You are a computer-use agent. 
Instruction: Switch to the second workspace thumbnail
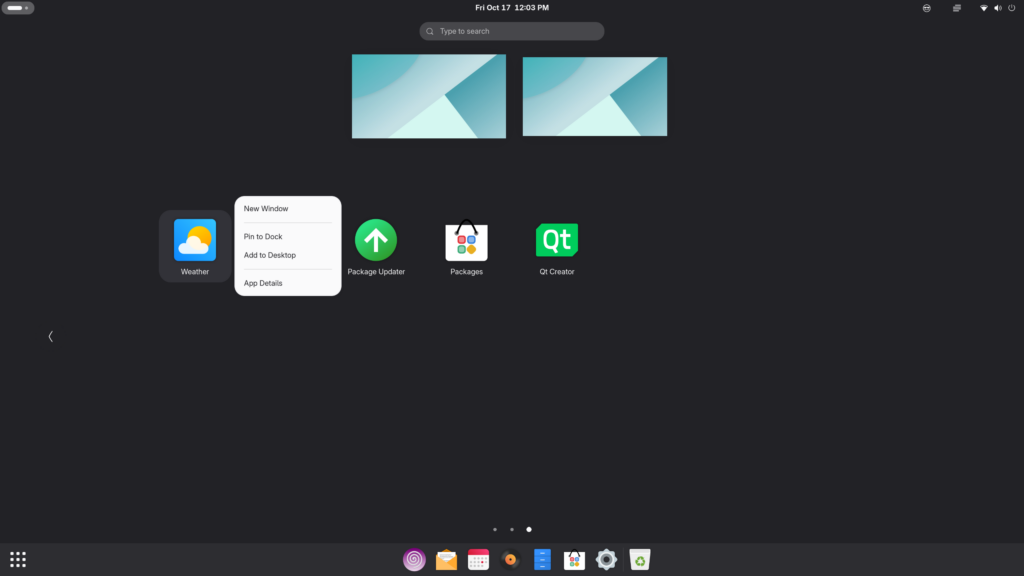[594, 96]
